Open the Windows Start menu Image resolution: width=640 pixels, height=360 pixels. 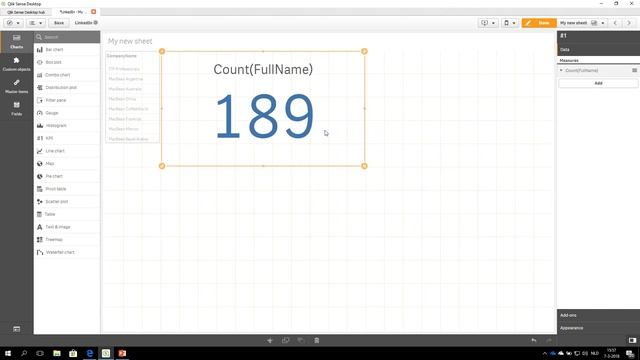pos(8,353)
